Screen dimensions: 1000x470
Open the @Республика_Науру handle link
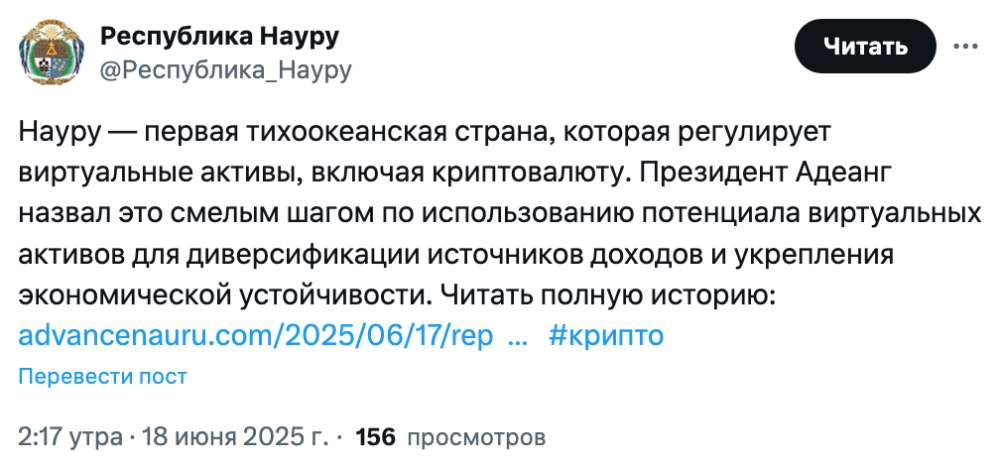[x=225, y=70]
